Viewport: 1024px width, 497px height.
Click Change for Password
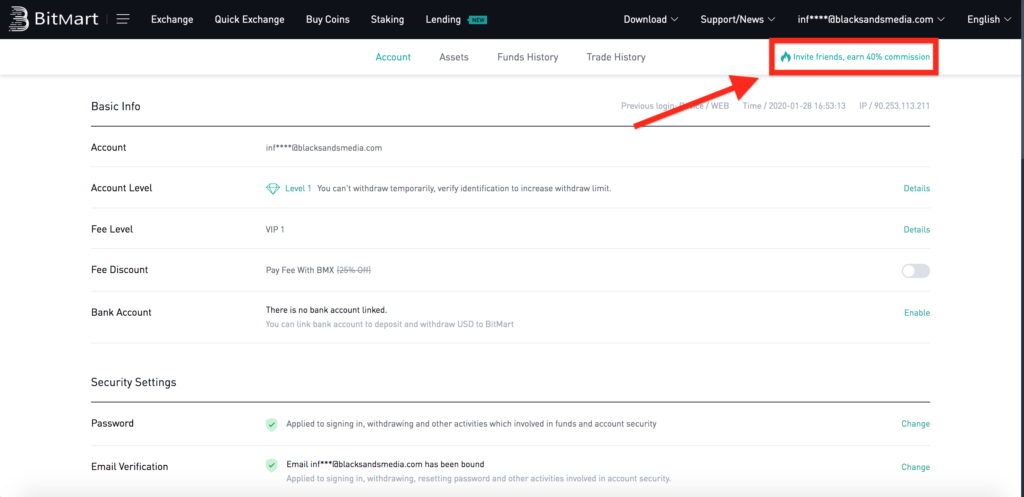pyautogui.click(x=916, y=423)
